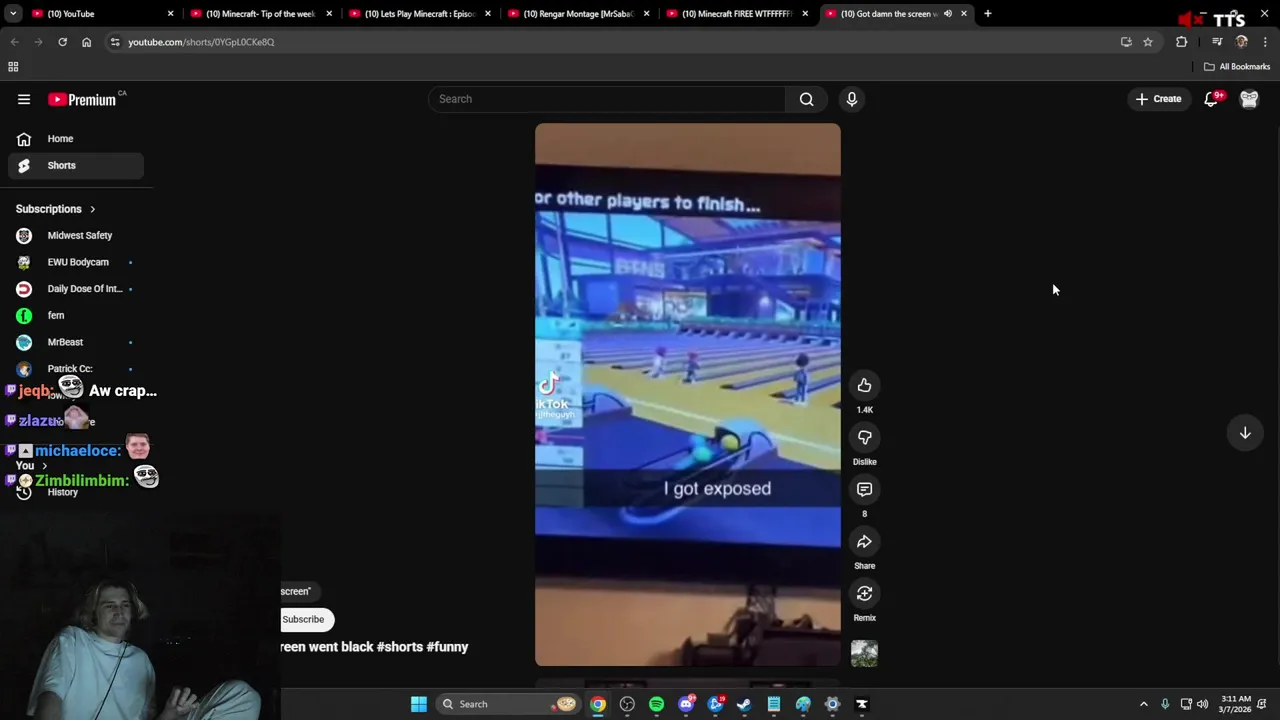Switch to the Minecraft Tip of the week tab

tap(260, 14)
